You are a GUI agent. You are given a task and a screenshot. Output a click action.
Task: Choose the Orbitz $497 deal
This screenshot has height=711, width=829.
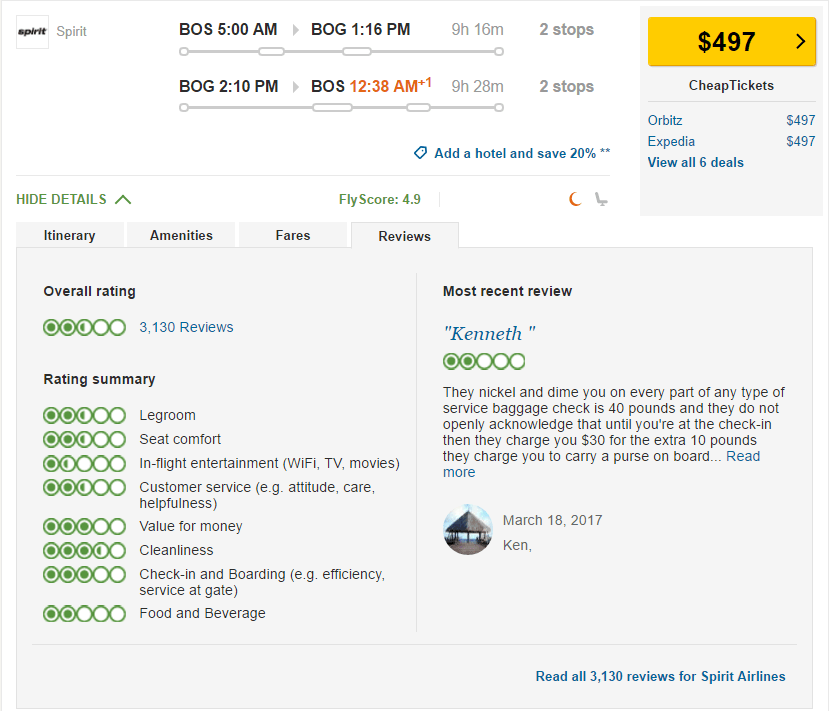point(732,121)
